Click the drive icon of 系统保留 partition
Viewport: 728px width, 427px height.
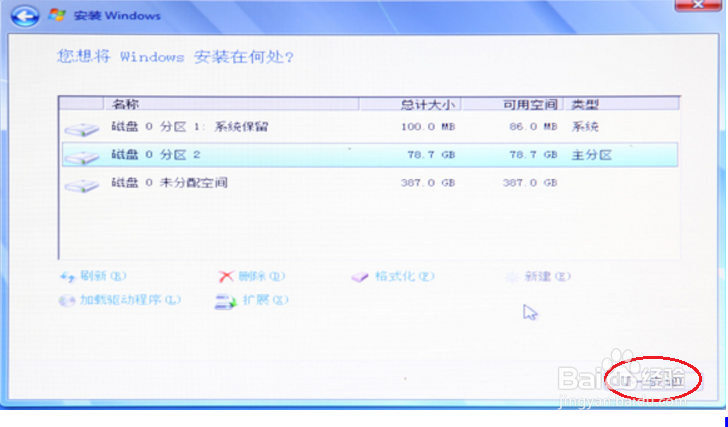(x=82, y=129)
